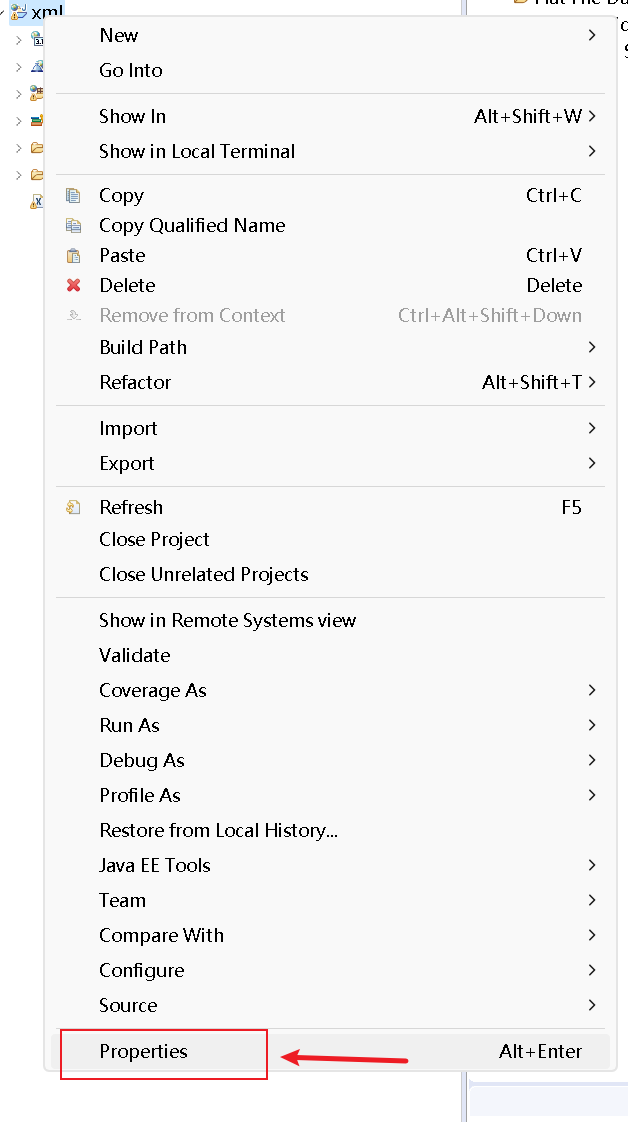Open the Run As submenu arrow

(x=592, y=726)
